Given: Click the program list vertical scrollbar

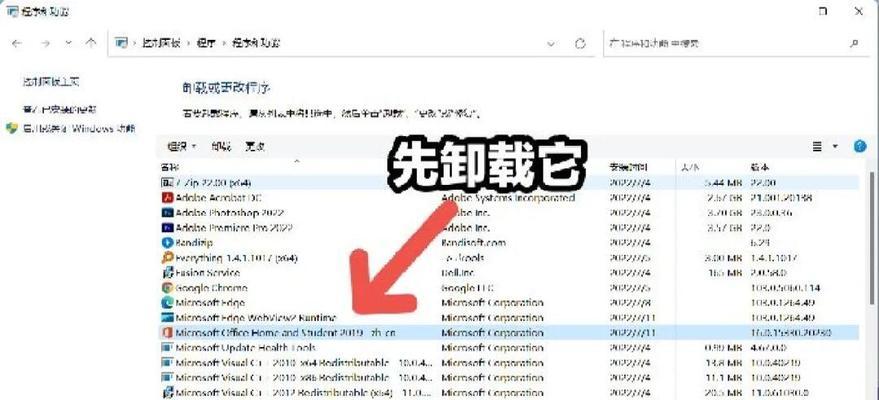Looking at the screenshot, I should click(874, 238).
